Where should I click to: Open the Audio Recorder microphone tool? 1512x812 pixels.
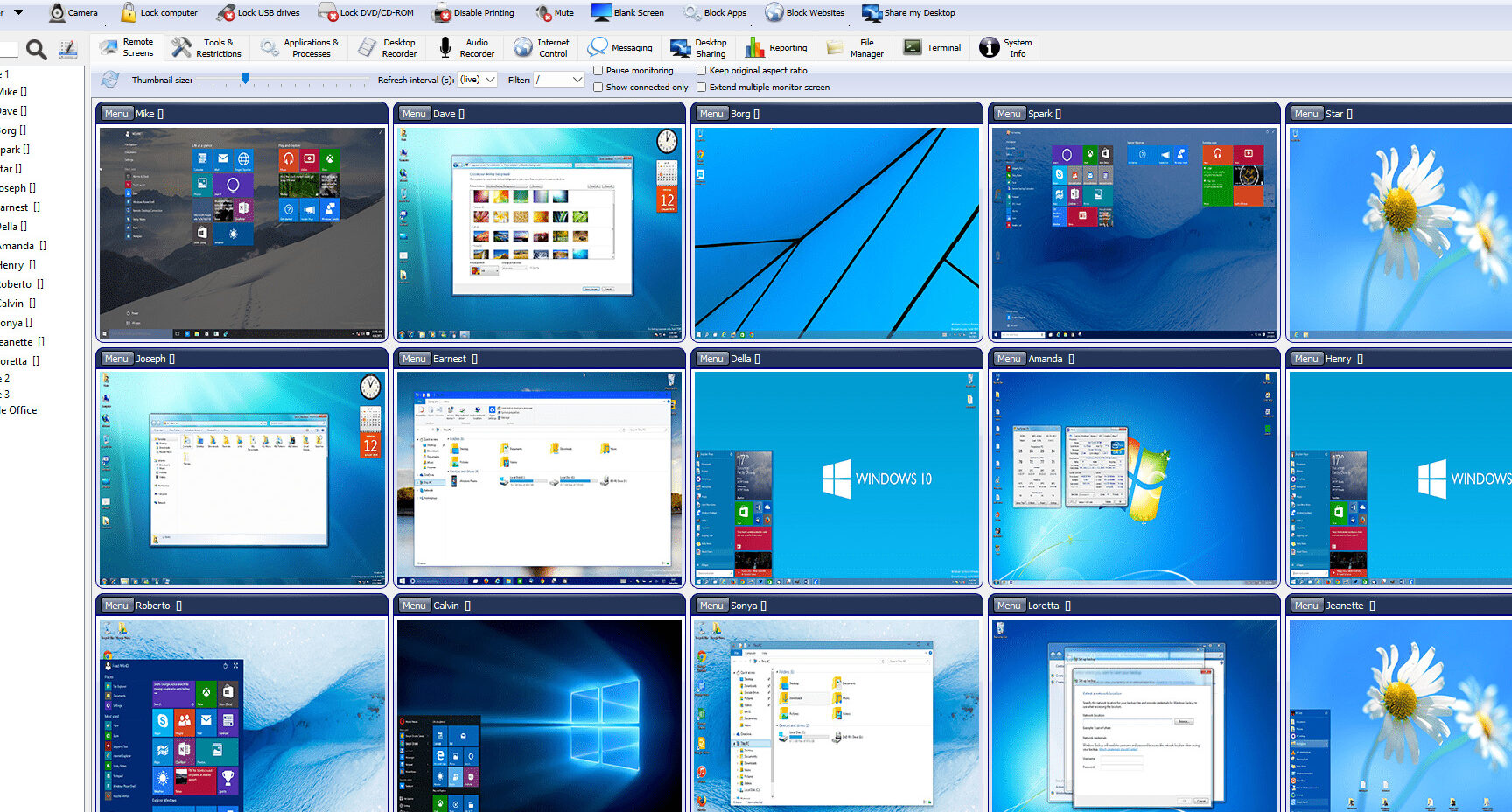click(445, 47)
